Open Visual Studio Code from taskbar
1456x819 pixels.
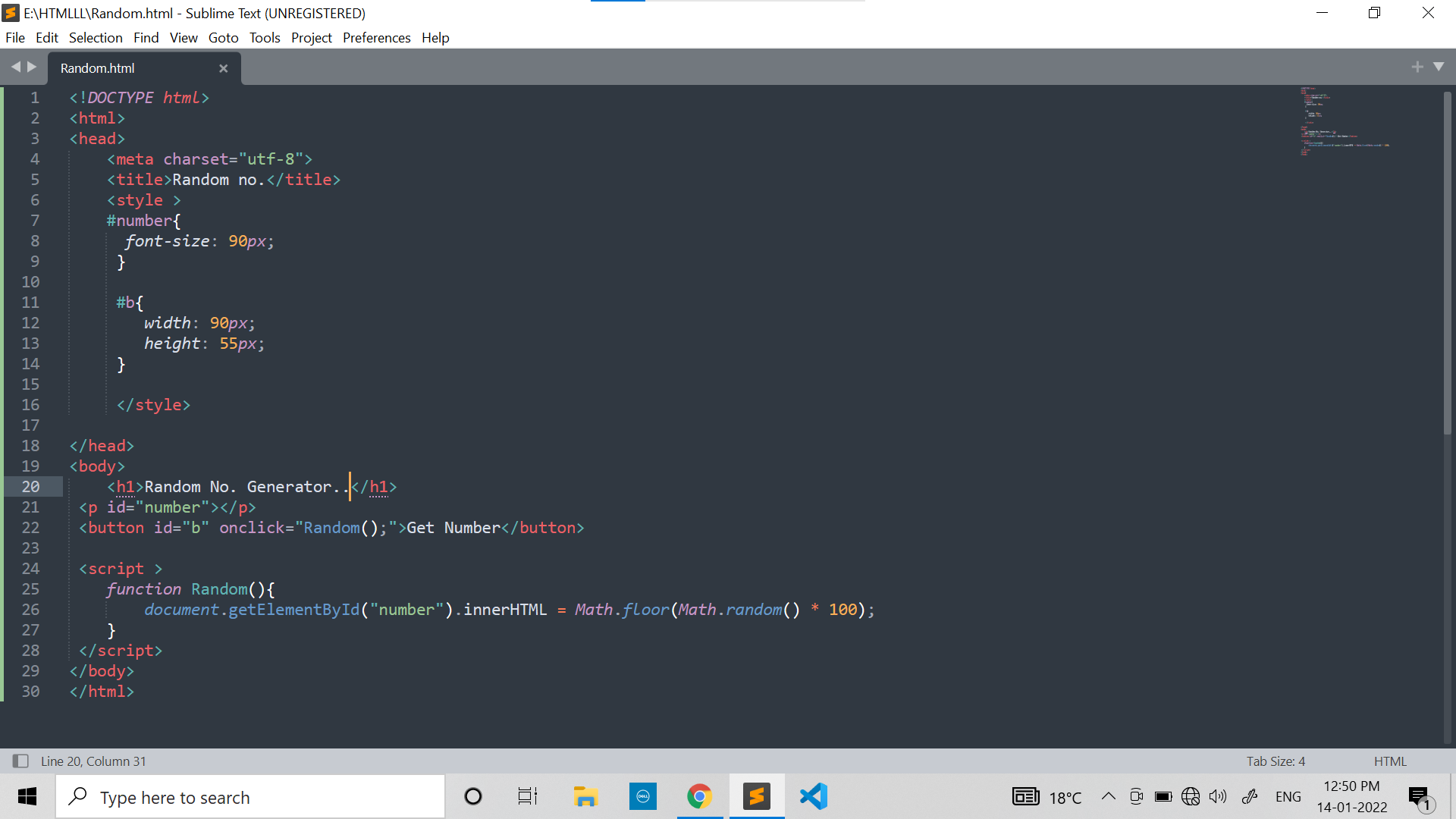(813, 796)
